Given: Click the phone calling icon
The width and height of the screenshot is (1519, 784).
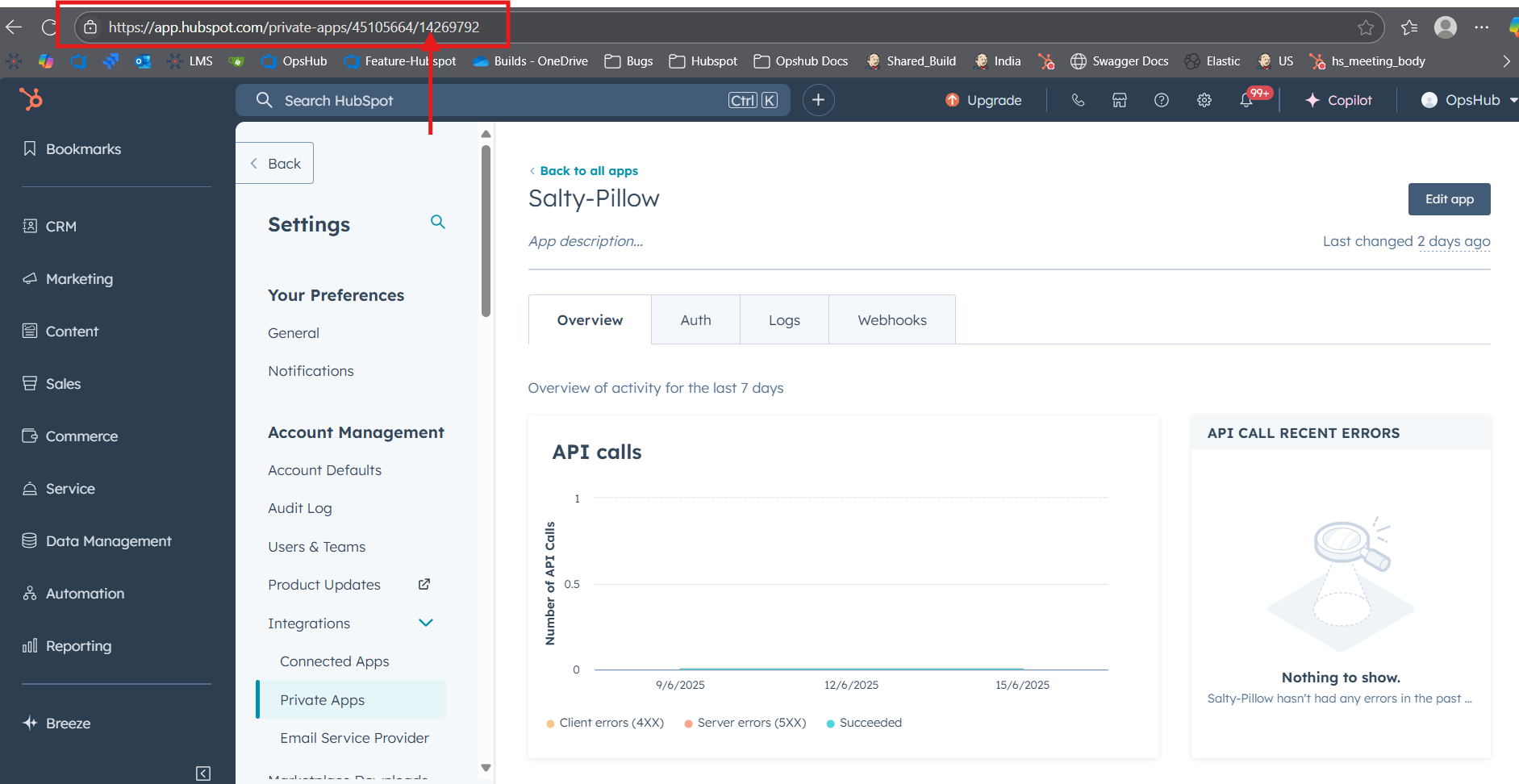Looking at the screenshot, I should [1078, 100].
